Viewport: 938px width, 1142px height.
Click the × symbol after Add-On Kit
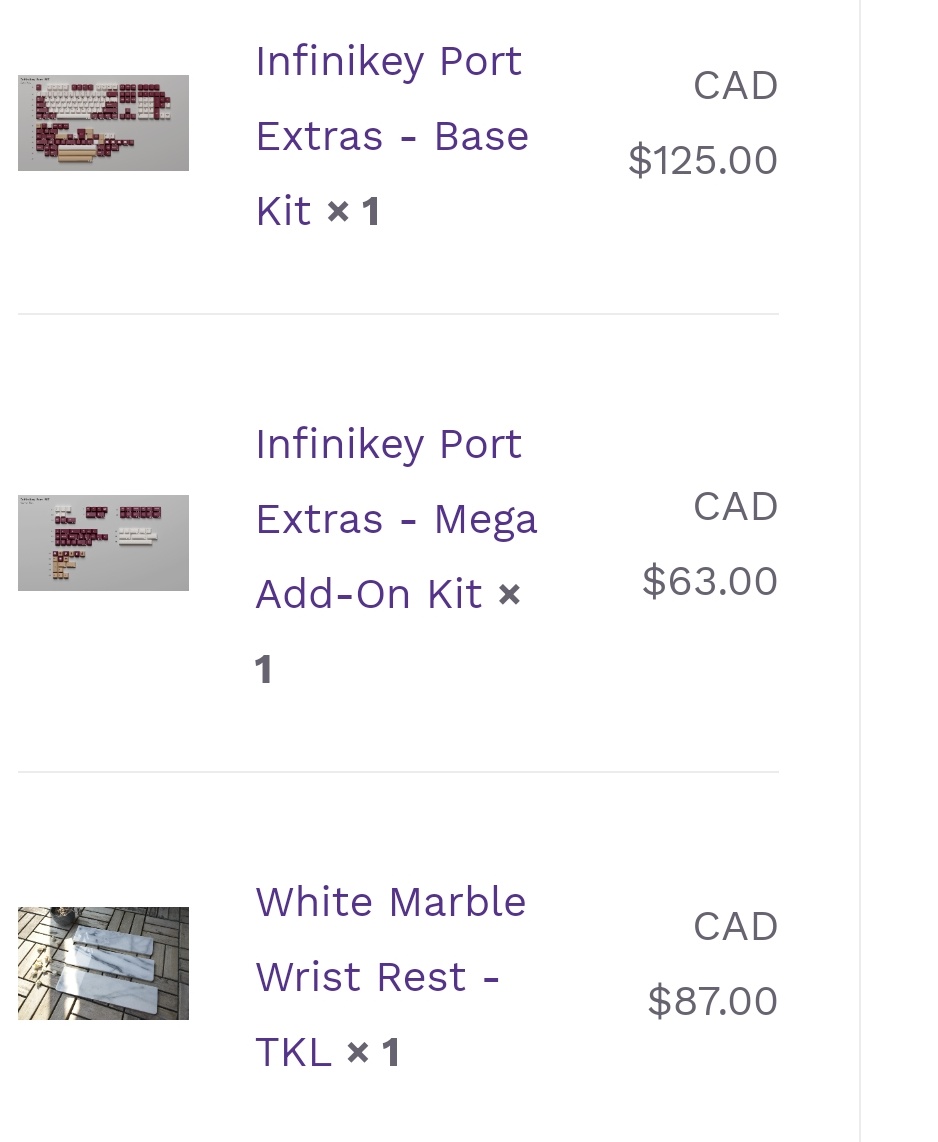click(509, 595)
